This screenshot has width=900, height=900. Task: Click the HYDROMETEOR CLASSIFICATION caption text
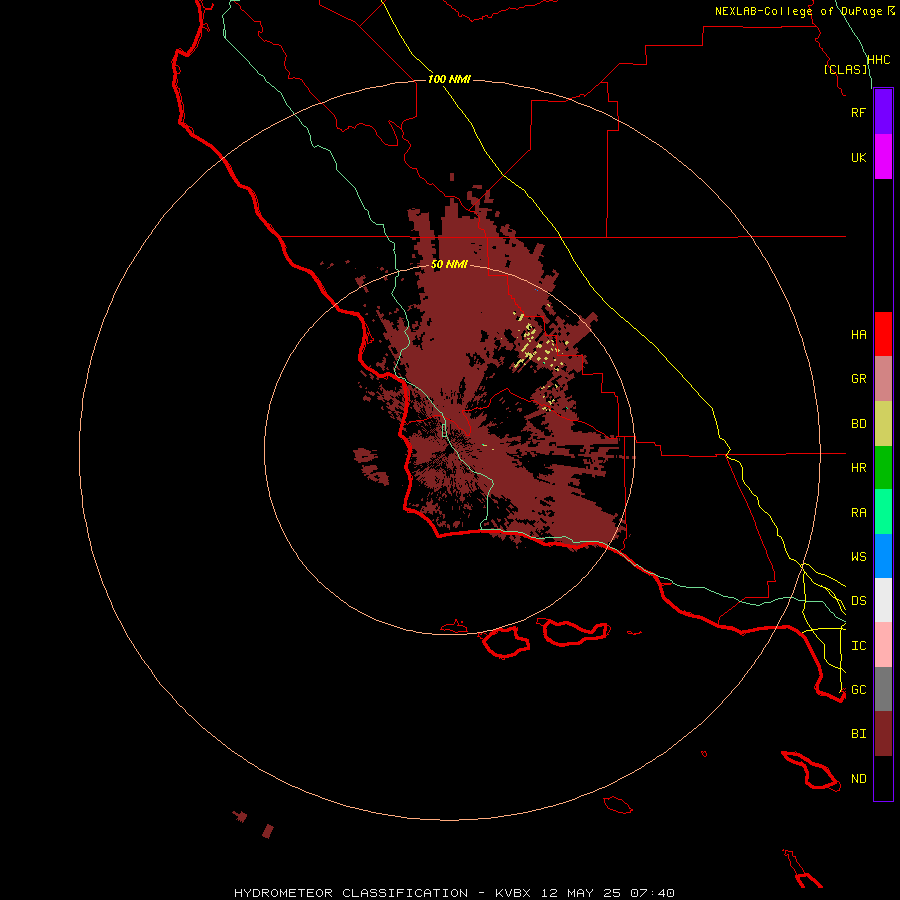click(351, 893)
